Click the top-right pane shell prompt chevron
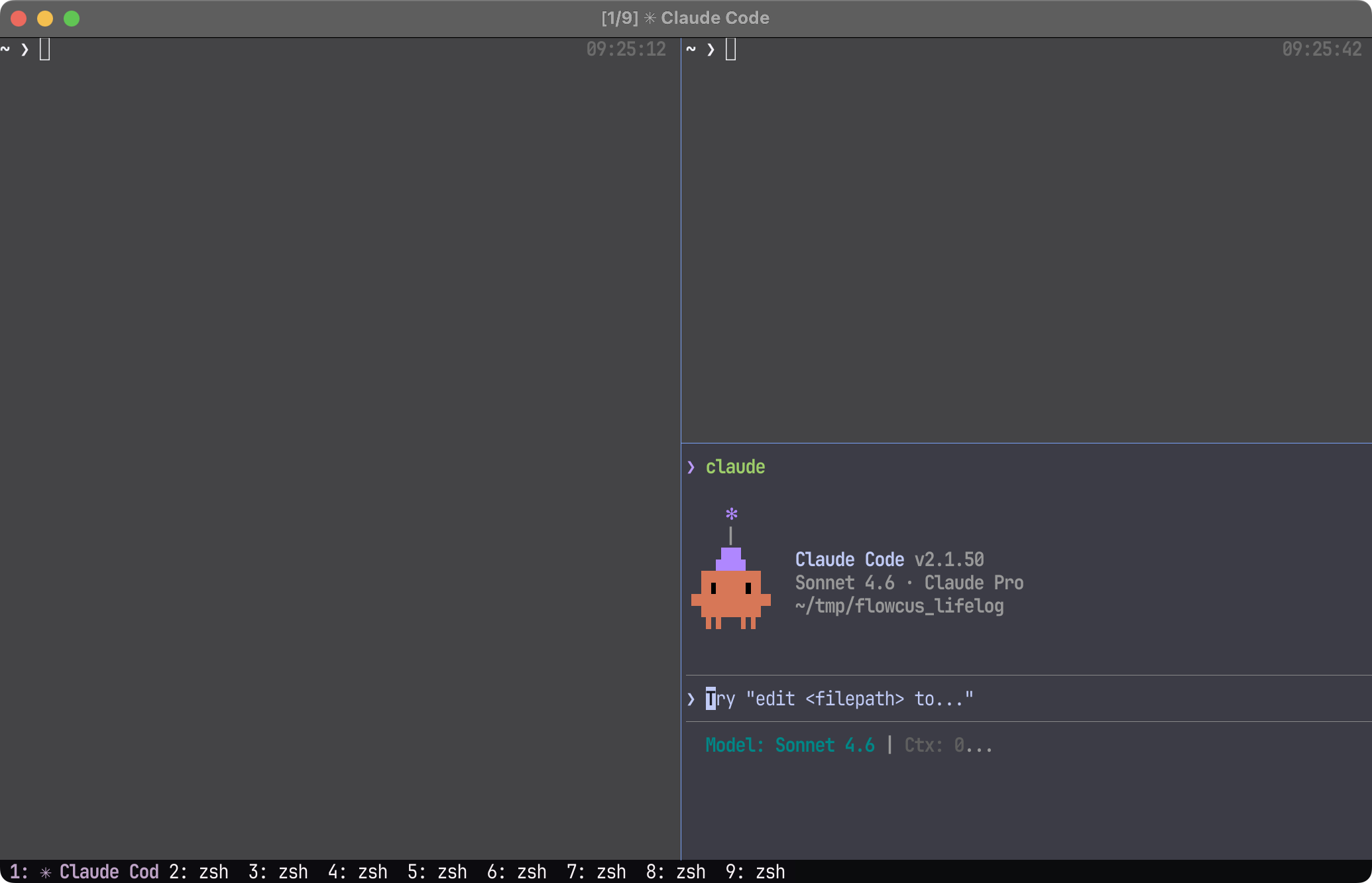 [x=711, y=49]
